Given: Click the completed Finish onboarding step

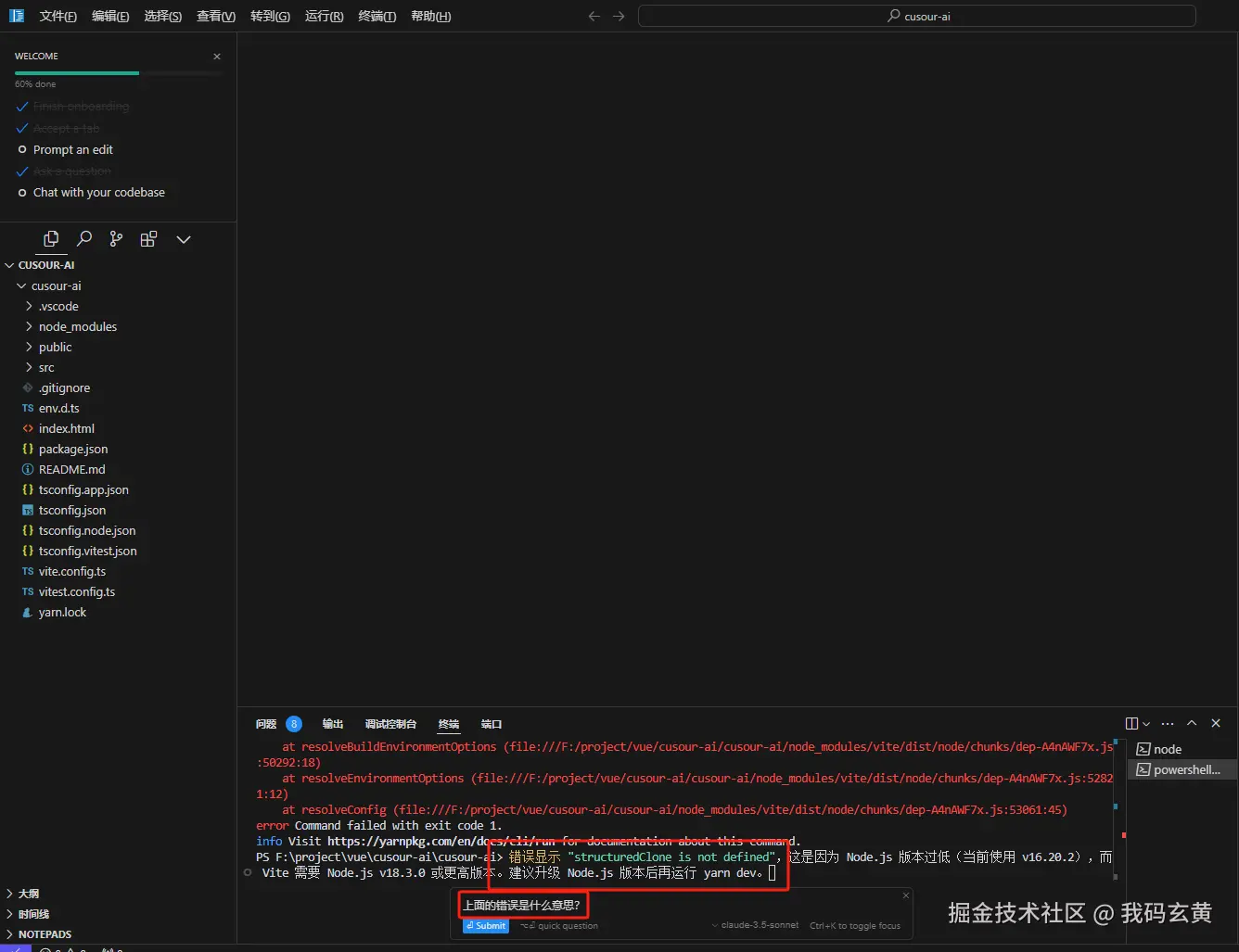Looking at the screenshot, I should pyautogui.click(x=81, y=107).
